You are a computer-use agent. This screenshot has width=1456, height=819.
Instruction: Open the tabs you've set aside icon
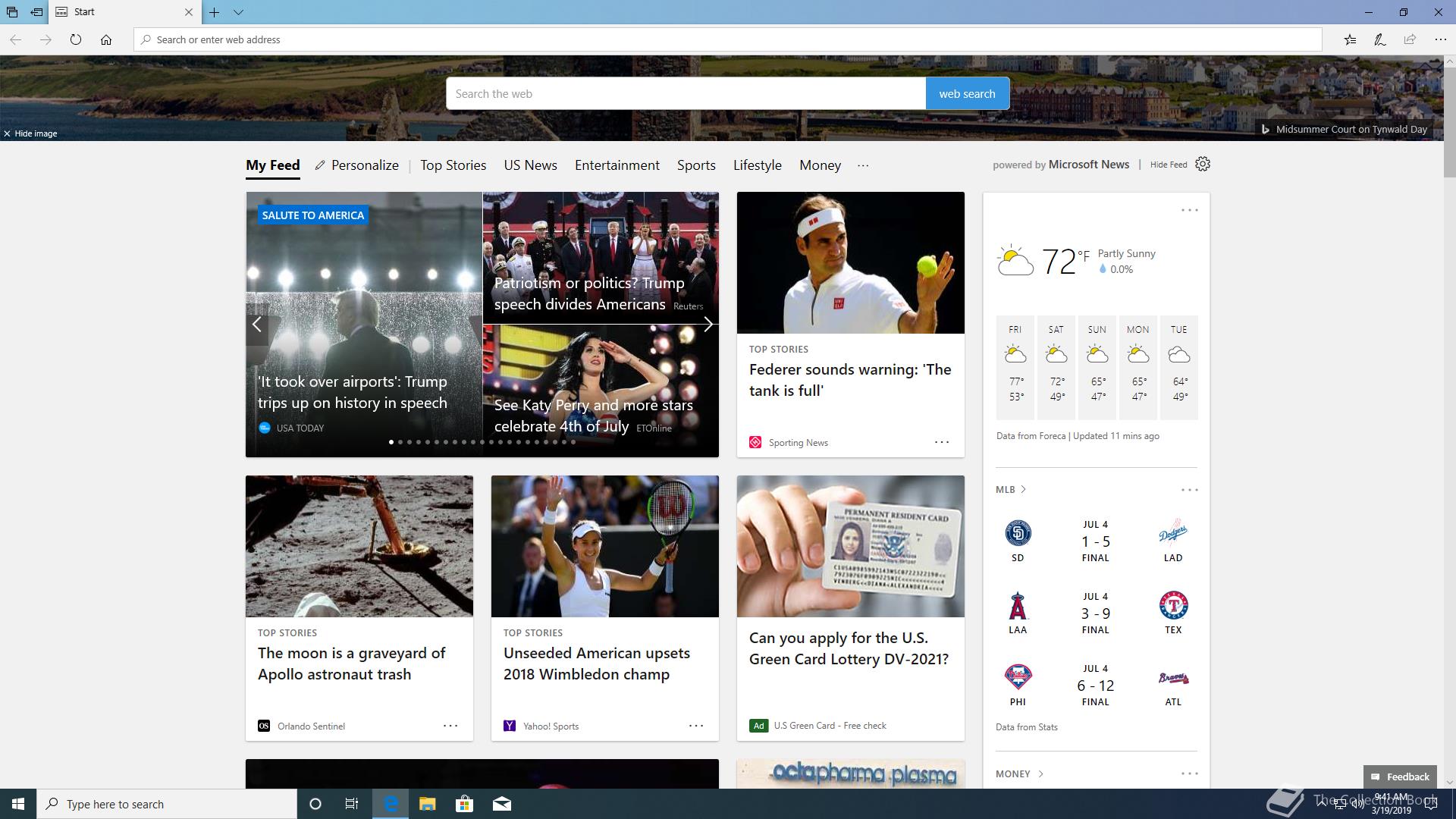pos(12,12)
